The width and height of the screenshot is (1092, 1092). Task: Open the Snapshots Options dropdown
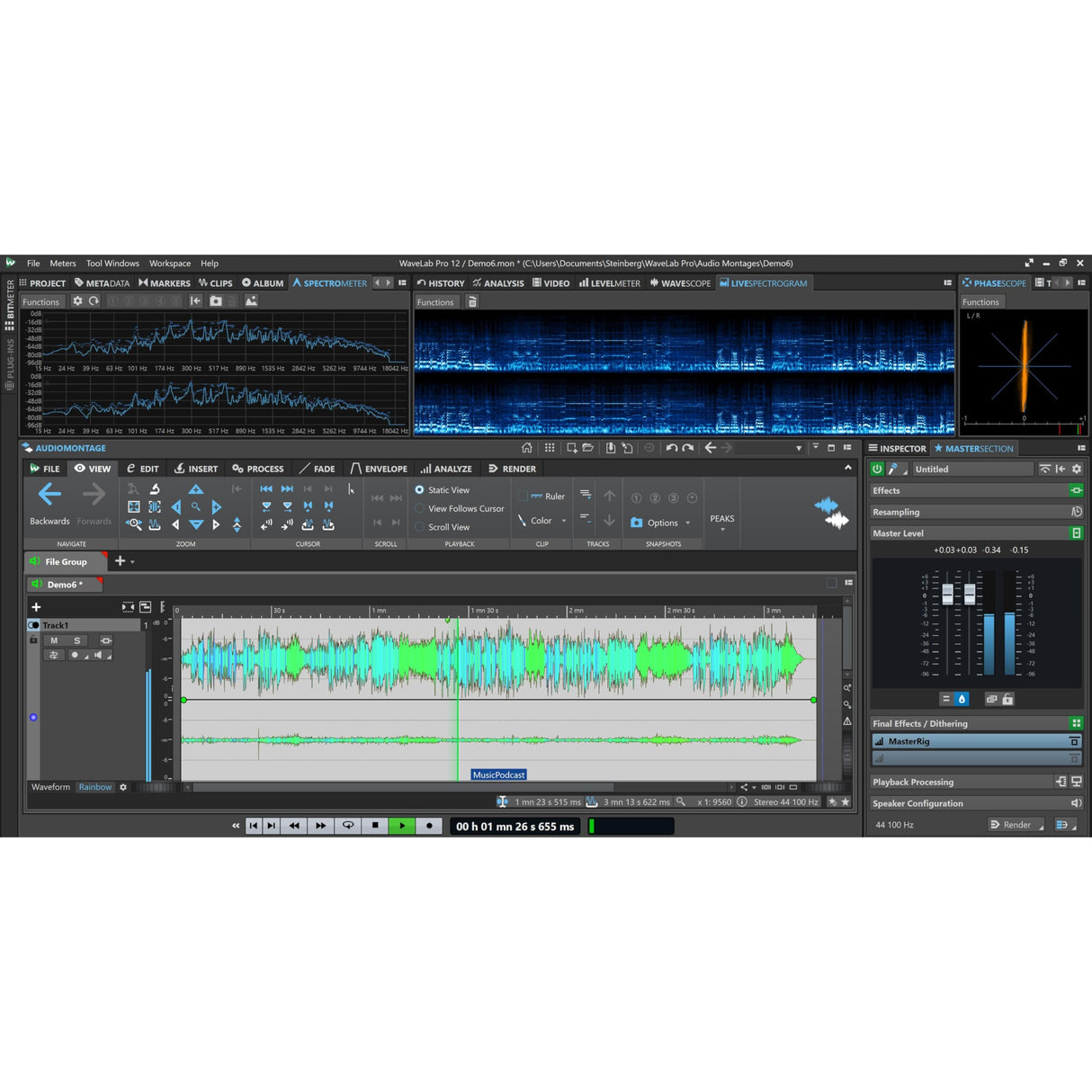click(x=688, y=523)
